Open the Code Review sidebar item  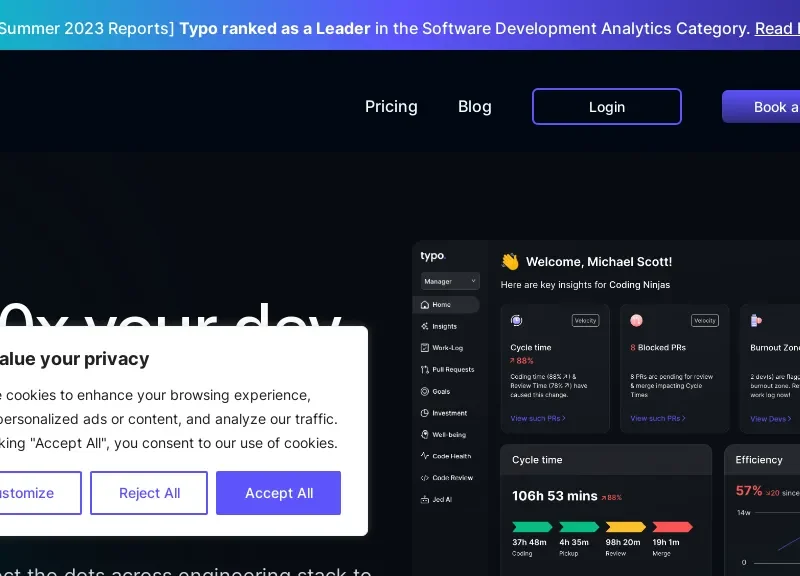coord(451,478)
